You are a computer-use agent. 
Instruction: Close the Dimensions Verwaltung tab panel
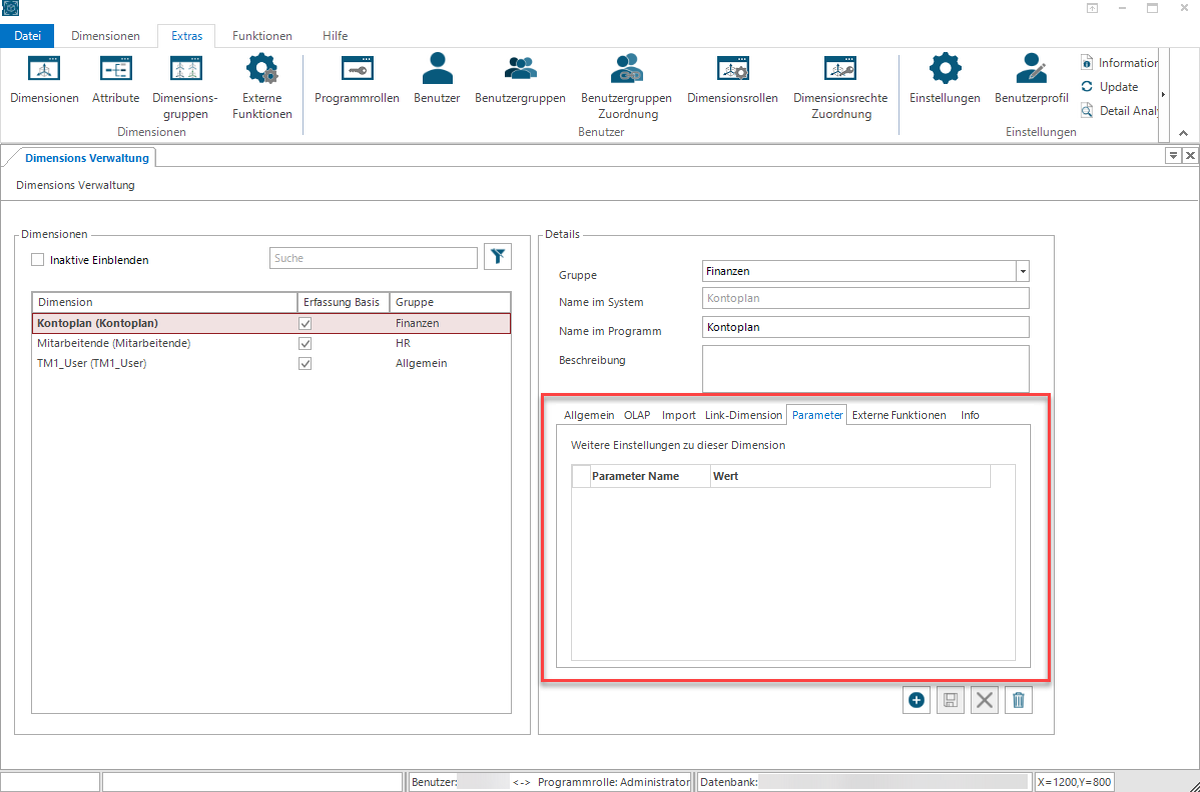tap(1190, 156)
